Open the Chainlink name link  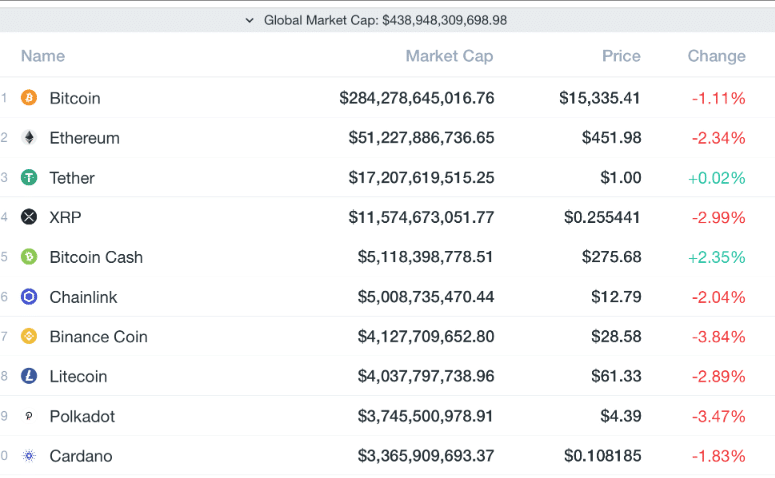click(x=84, y=297)
